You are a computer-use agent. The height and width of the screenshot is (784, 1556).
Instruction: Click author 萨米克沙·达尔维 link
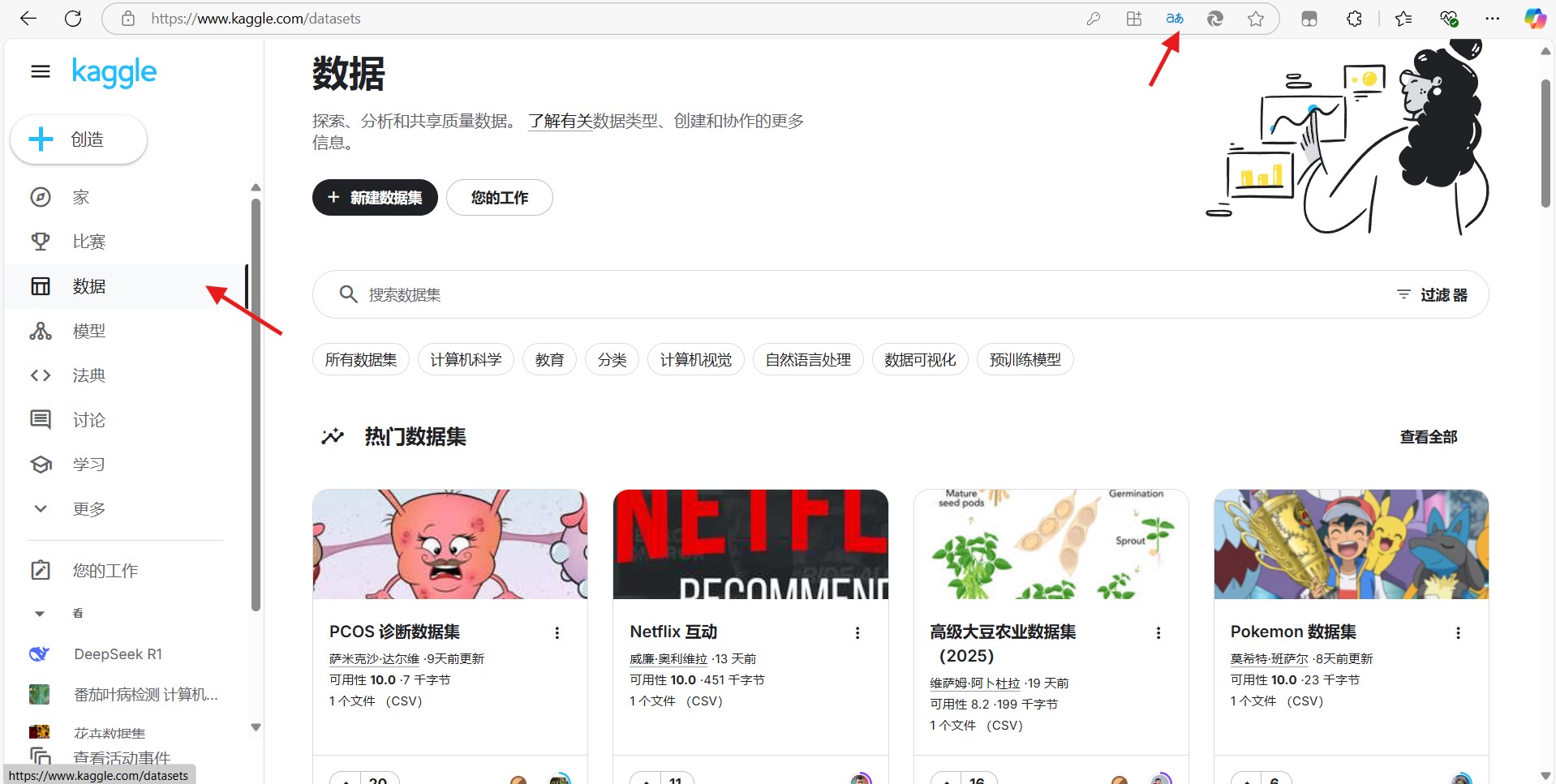pyautogui.click(x=374, y=659)
